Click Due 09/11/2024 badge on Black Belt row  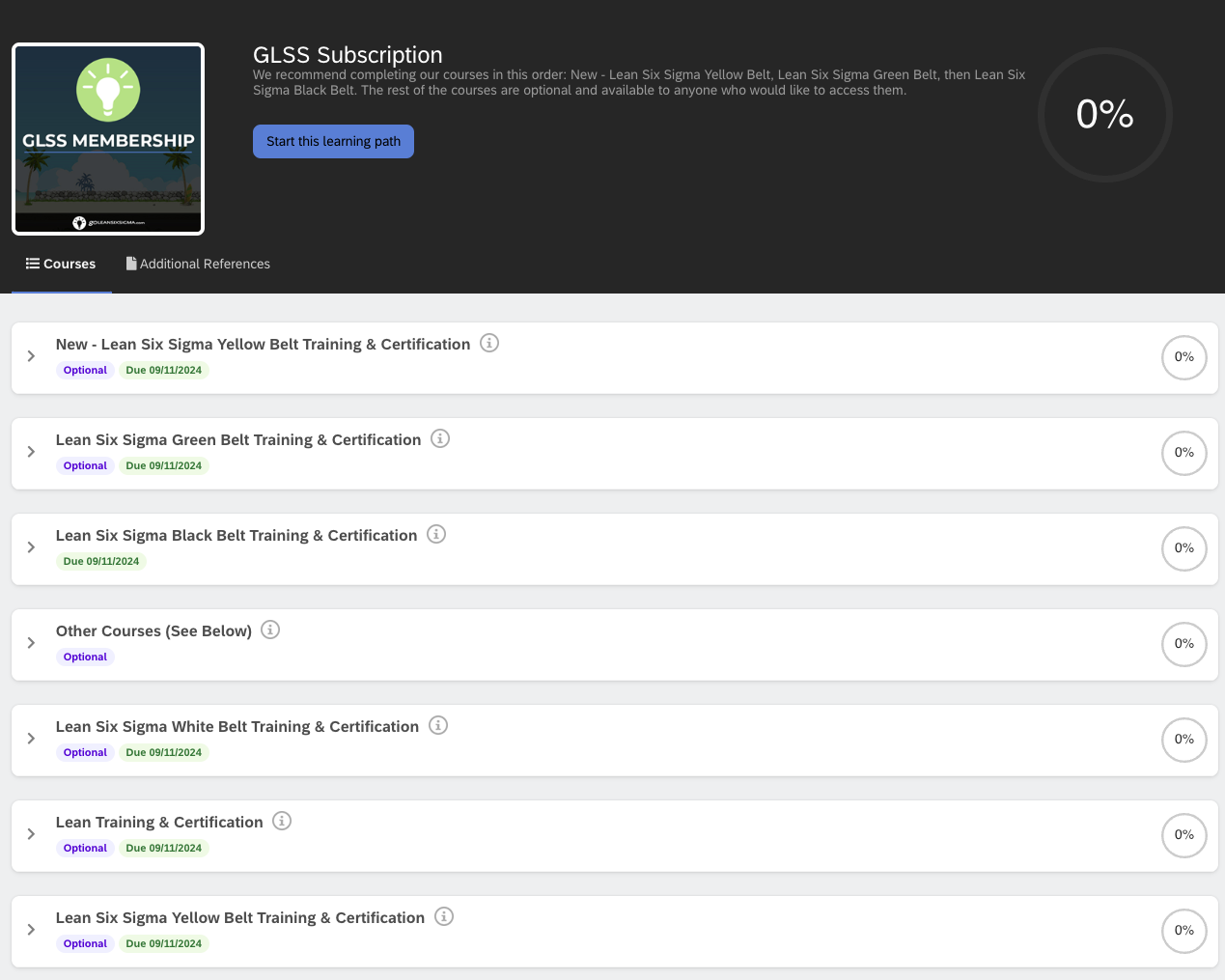(x=101, y=561)
